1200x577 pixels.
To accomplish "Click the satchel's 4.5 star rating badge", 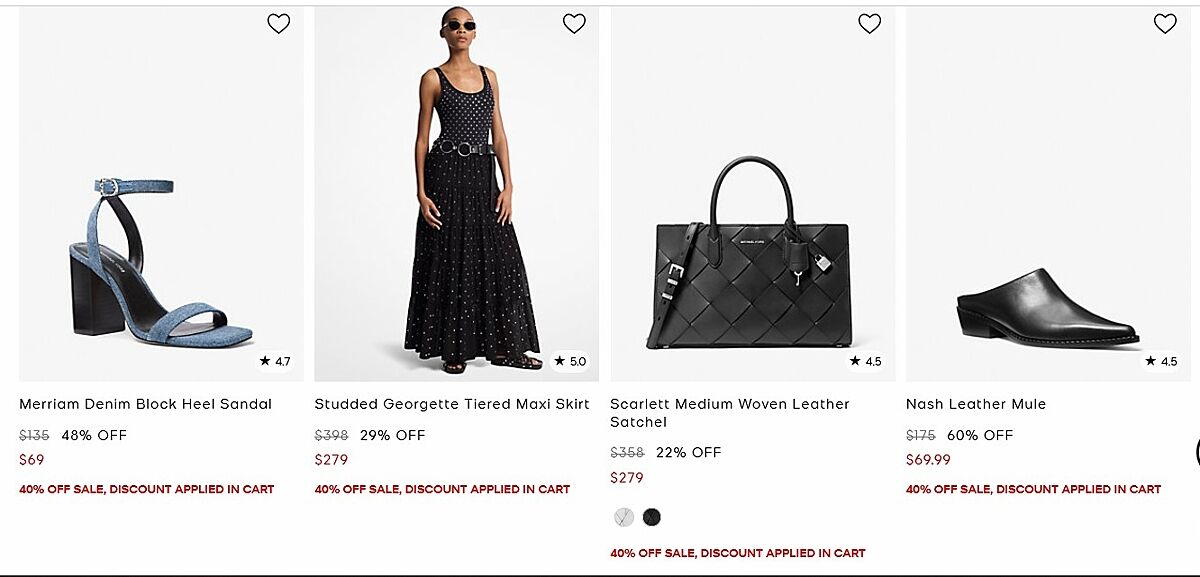I will (x=866, y=361).
